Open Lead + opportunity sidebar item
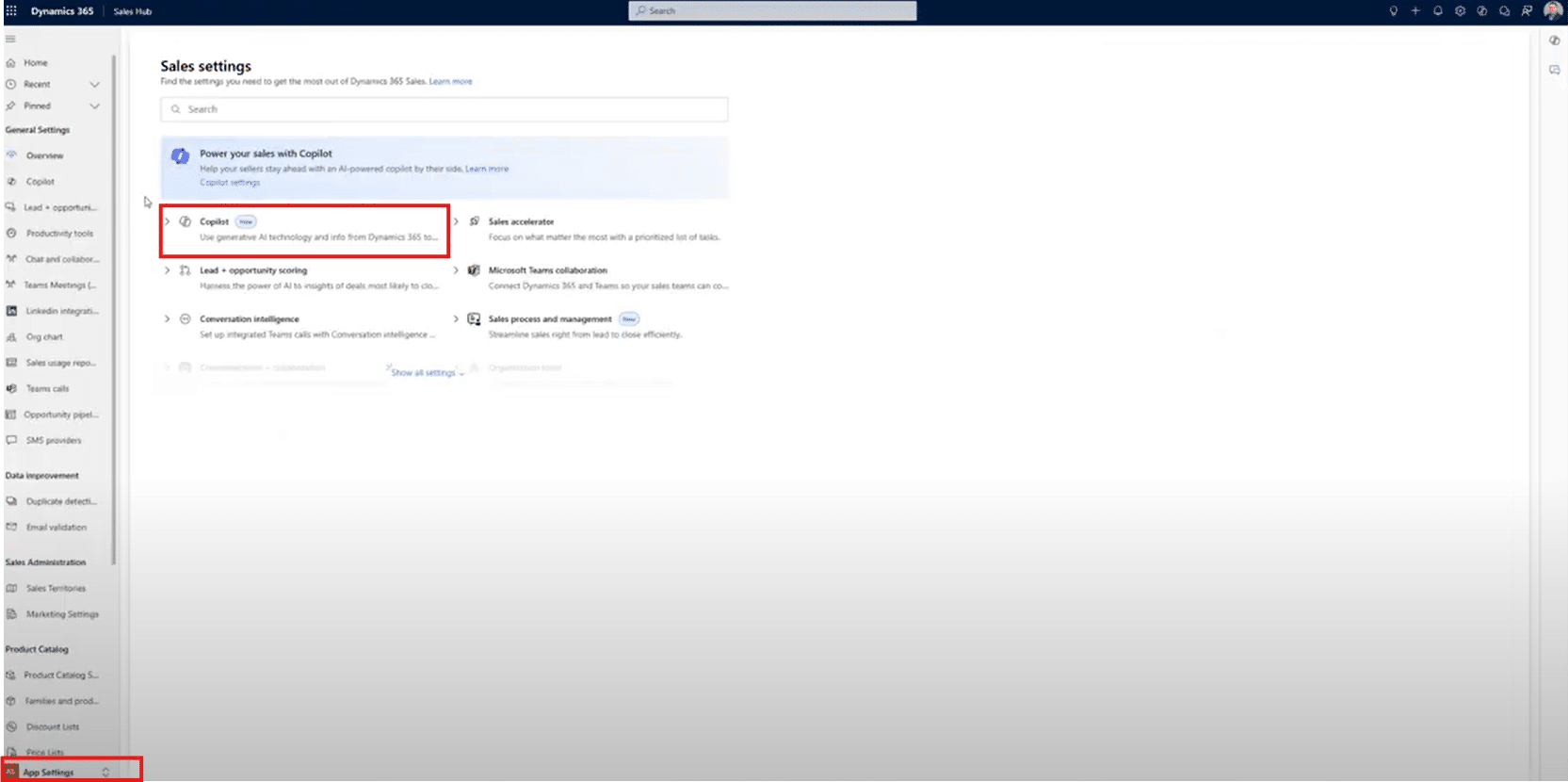The width and height of the screenshot is (1568, 782). click(60, 207)
